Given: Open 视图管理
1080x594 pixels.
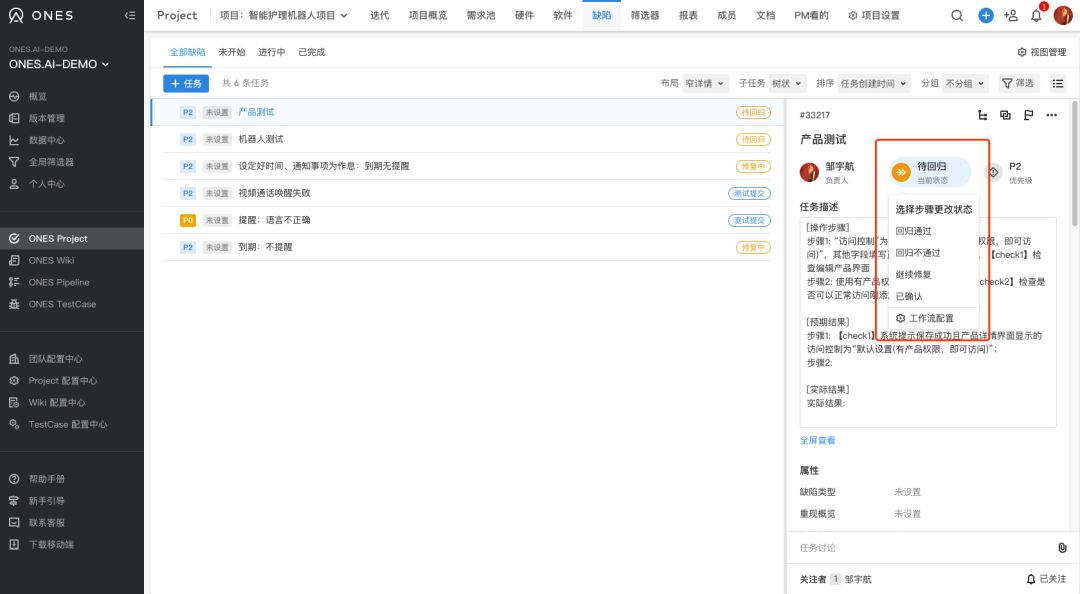Looking at the screenshot, I should tap(1041, 52).
